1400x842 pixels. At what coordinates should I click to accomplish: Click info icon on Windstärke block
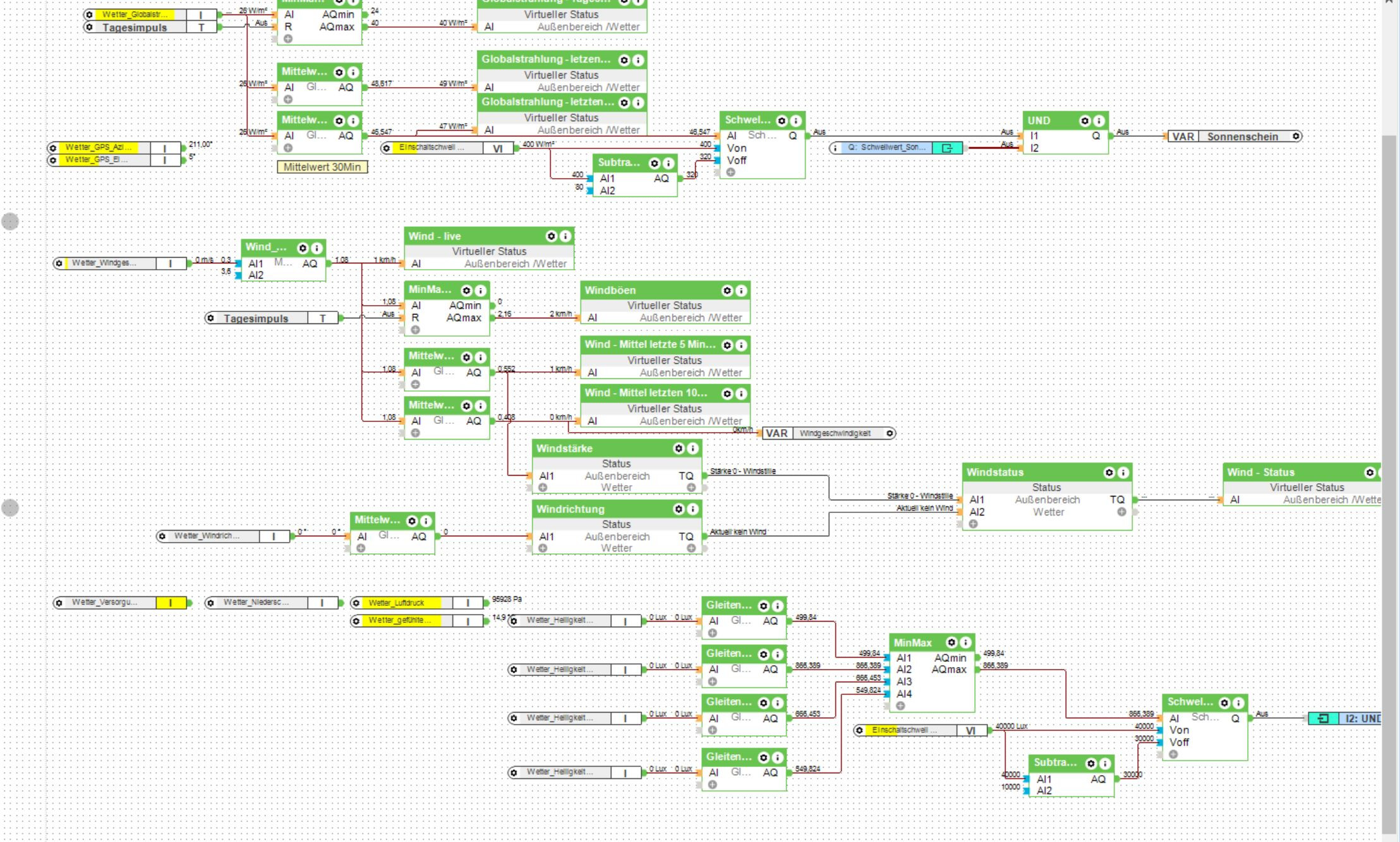(693, 448)
